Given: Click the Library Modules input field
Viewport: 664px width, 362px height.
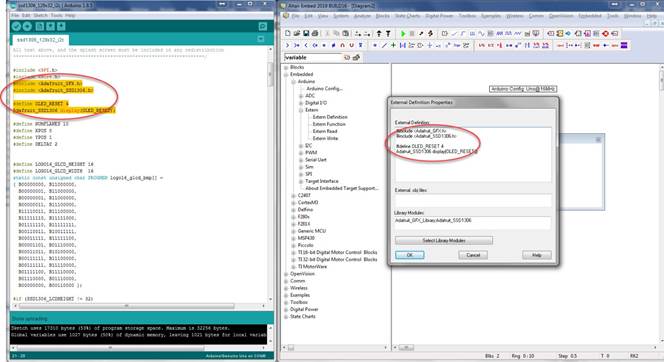Looking at the screenshot, I should click(x=473, y=222).
